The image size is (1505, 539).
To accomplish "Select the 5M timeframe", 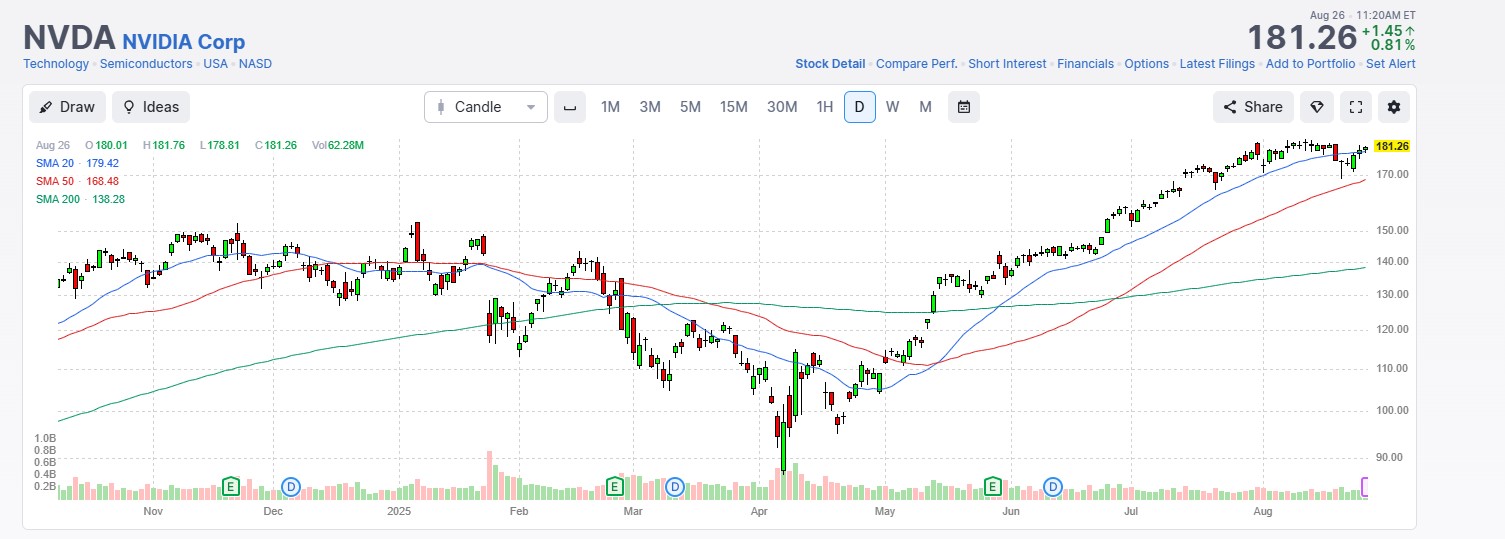I will (x=690, y=107).
